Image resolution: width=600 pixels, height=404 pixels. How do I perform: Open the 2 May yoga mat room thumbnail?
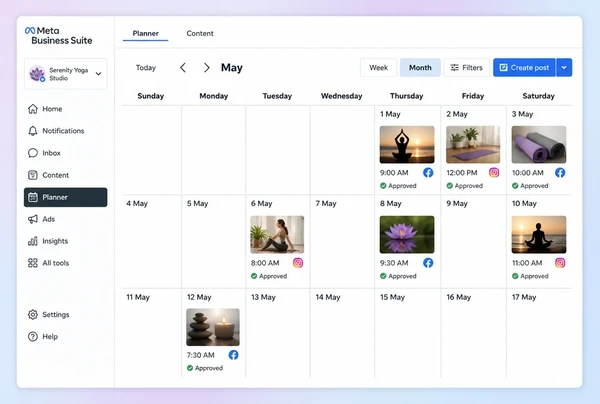[x=473, y=145]
